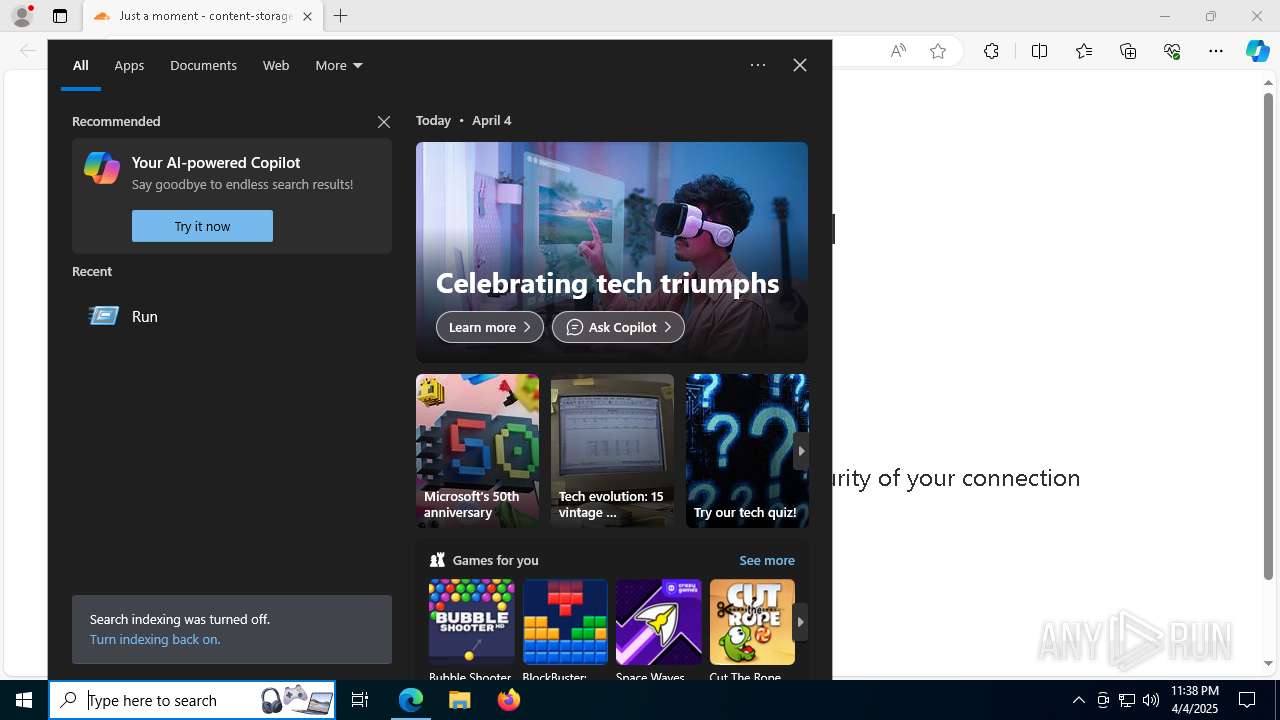This screenshot has width=1280, height=720.
Task: Open the Extensions puzzle icon
Action: tap(991, 51)
